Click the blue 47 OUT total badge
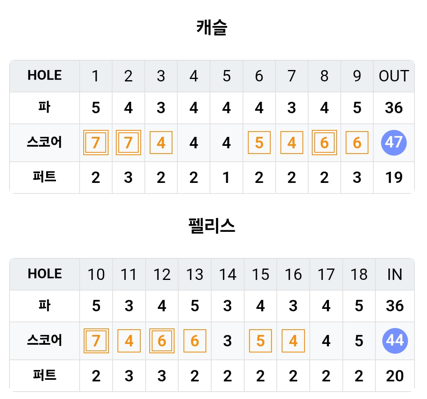 394,143
